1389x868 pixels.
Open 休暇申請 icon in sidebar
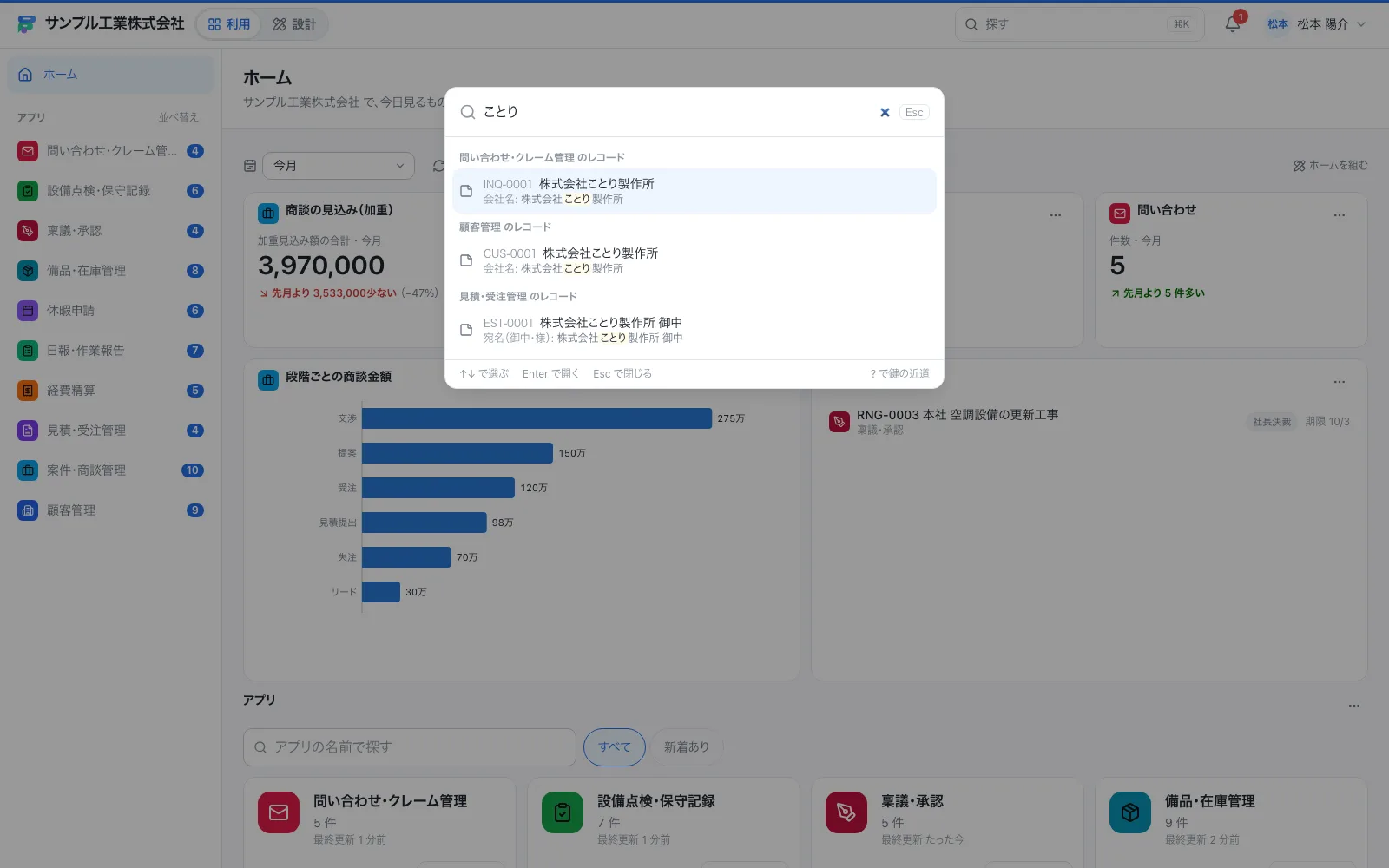(28, 311)
